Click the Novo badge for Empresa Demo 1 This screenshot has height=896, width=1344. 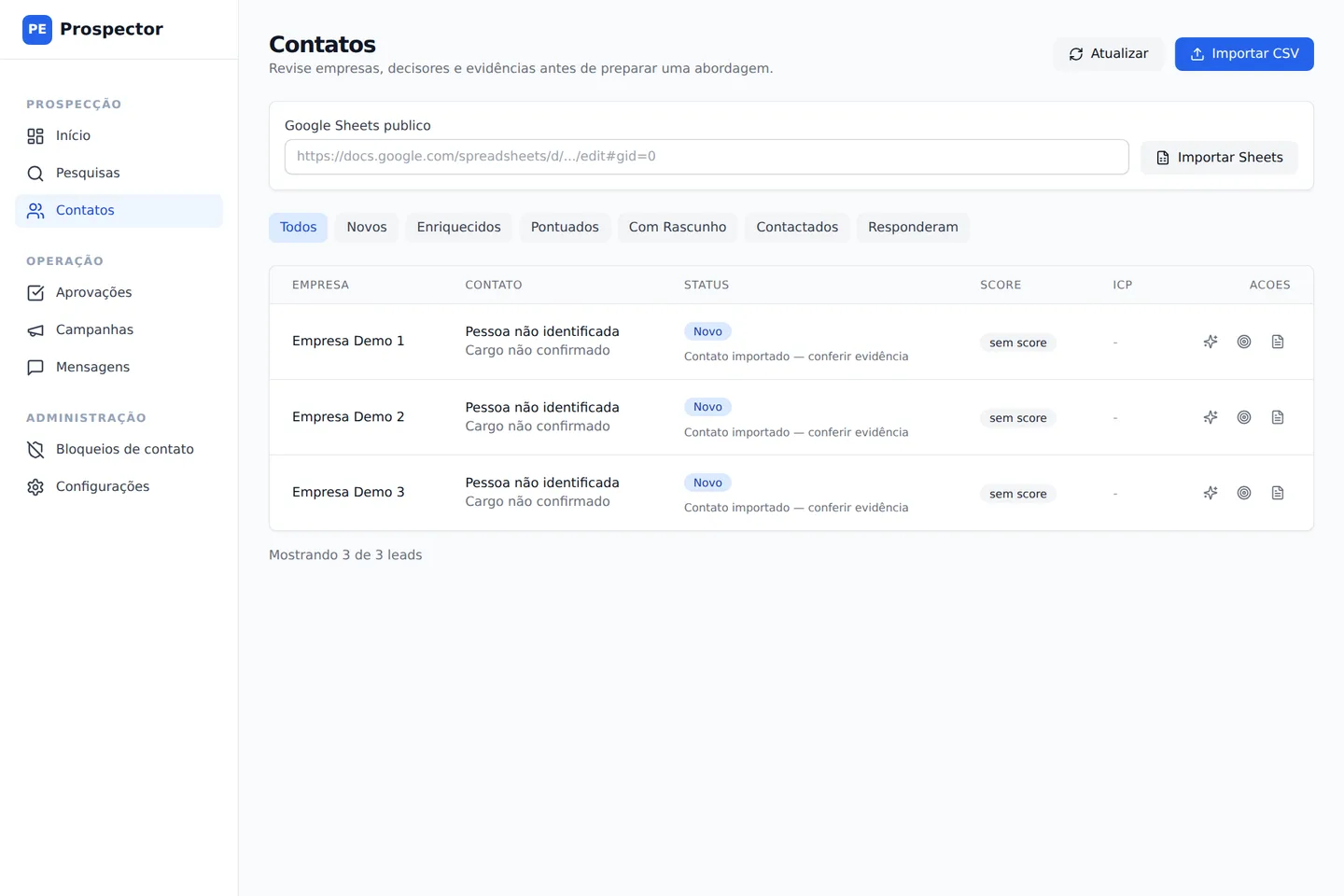[x=707, y=331]
